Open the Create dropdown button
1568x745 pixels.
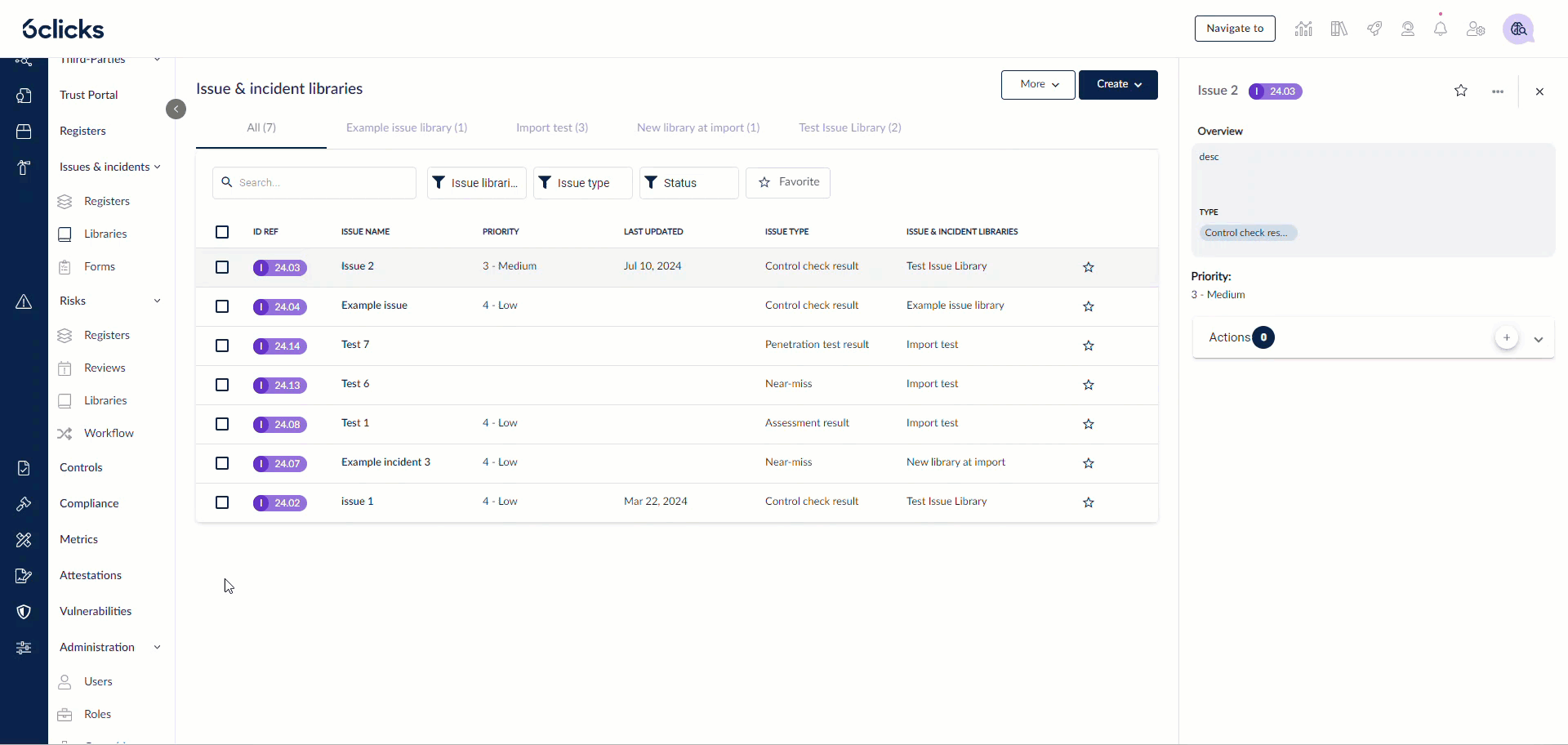(x=1118, y=85)
